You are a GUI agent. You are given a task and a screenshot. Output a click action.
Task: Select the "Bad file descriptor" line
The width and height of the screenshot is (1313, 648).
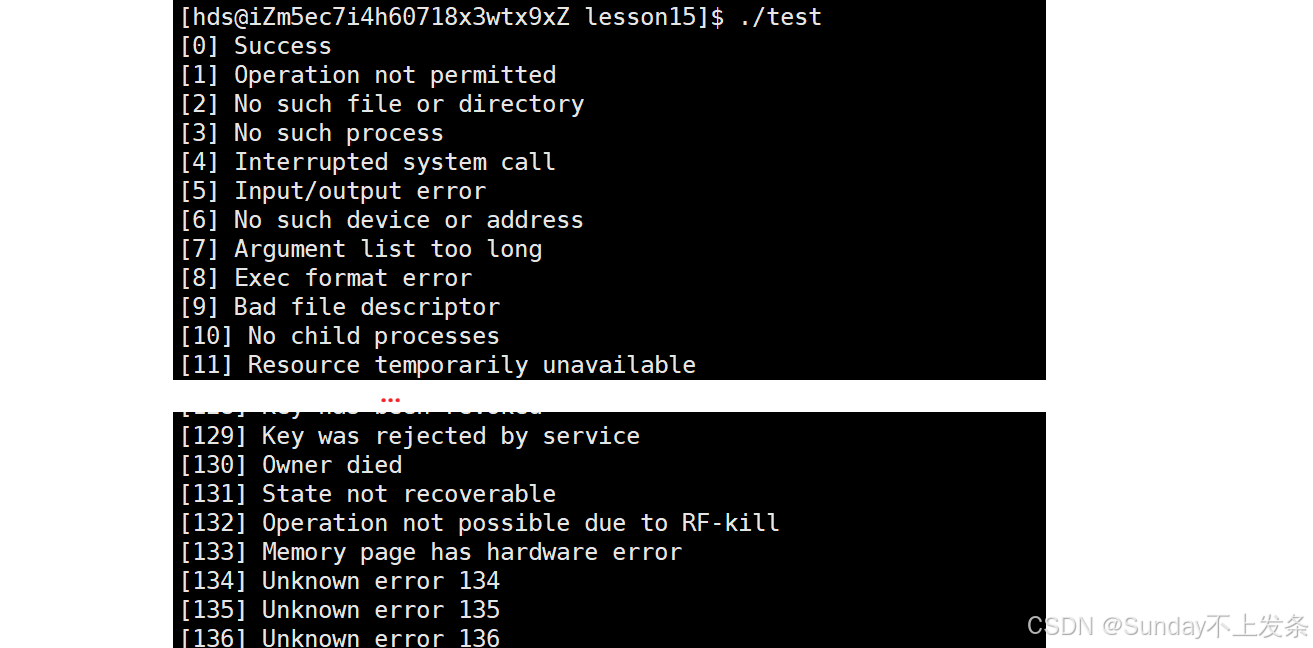340,307
